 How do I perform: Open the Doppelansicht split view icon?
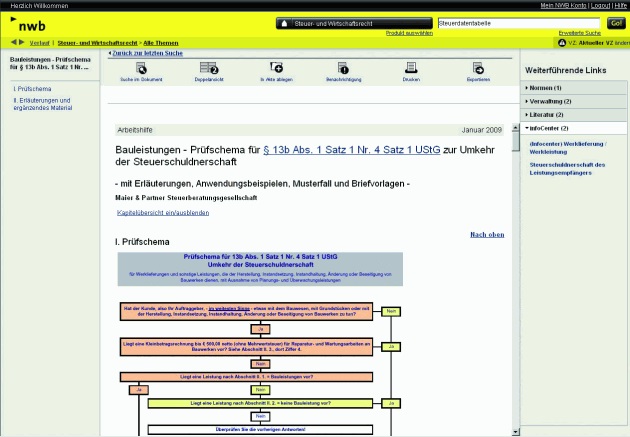(208, 67)
